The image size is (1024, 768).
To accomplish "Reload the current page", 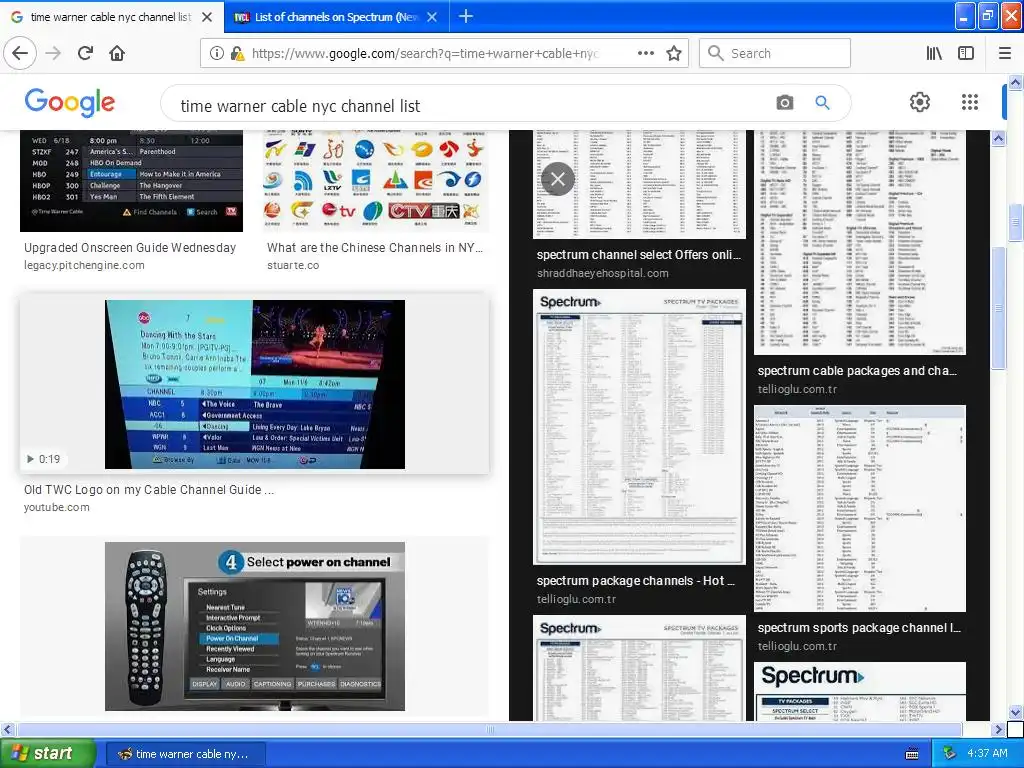I will point(86,53).
